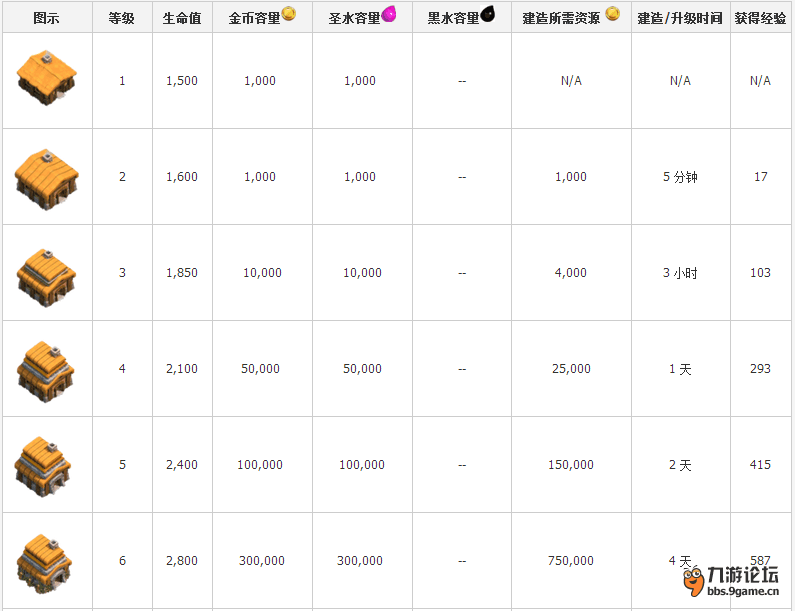Click the 1 天 upgrade time cell

680,369
